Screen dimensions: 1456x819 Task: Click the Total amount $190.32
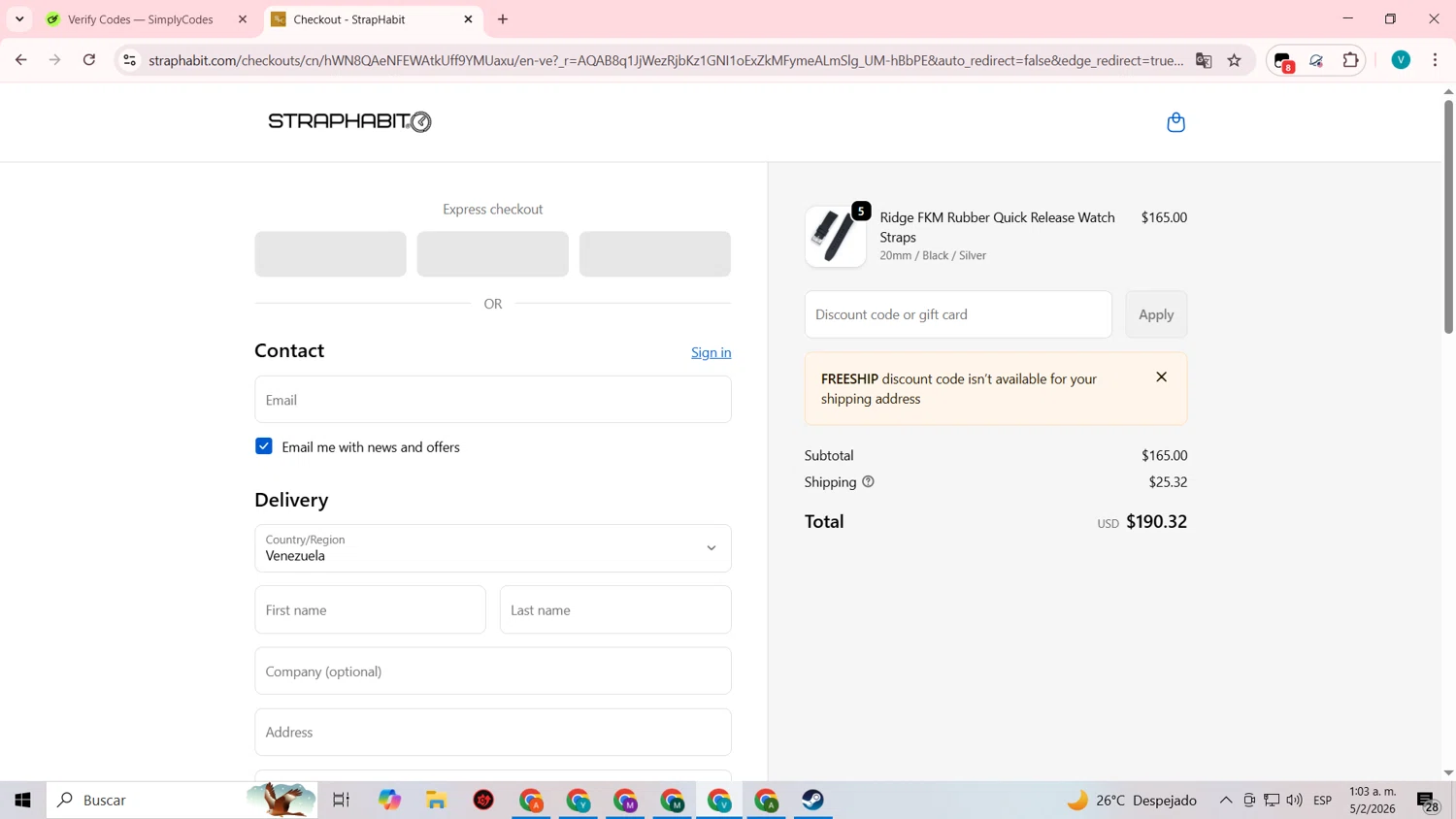coord(1156,522)
